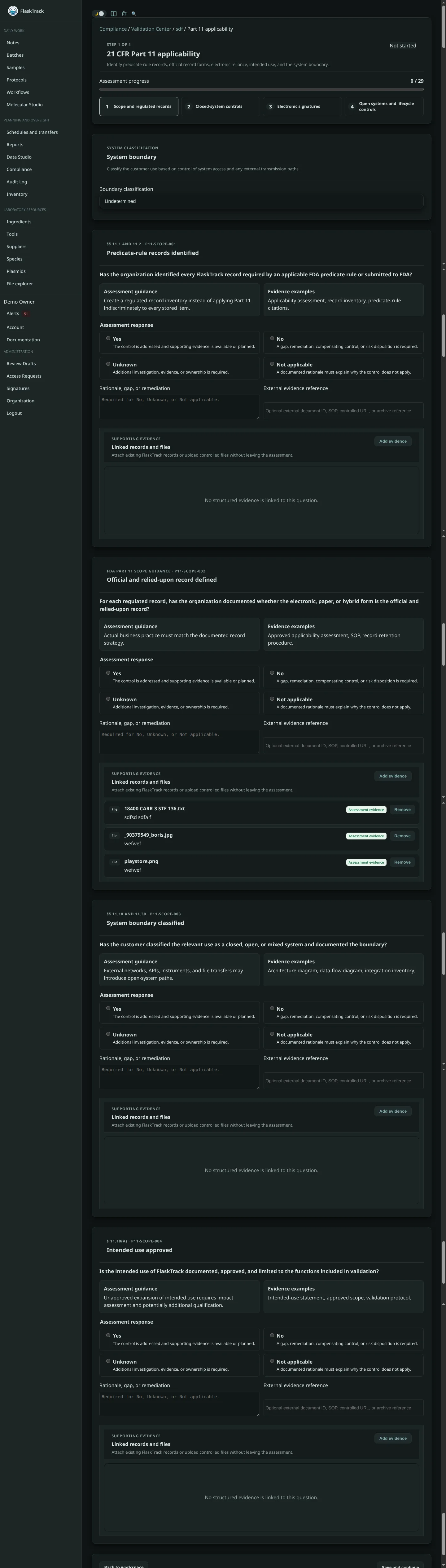Remove the playstore.png evidence file
This screenshot has height=1568, width=446.
[402, 862]
